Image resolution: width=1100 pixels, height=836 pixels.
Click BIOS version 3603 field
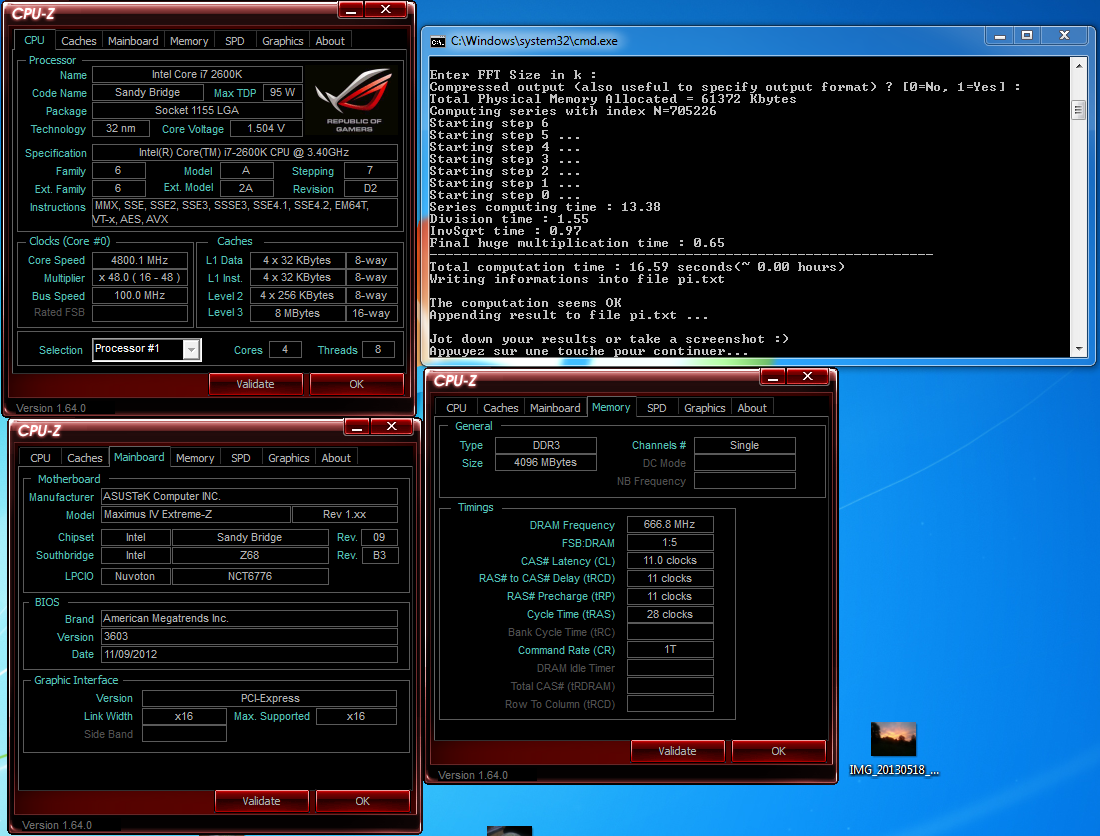[249, 637]
